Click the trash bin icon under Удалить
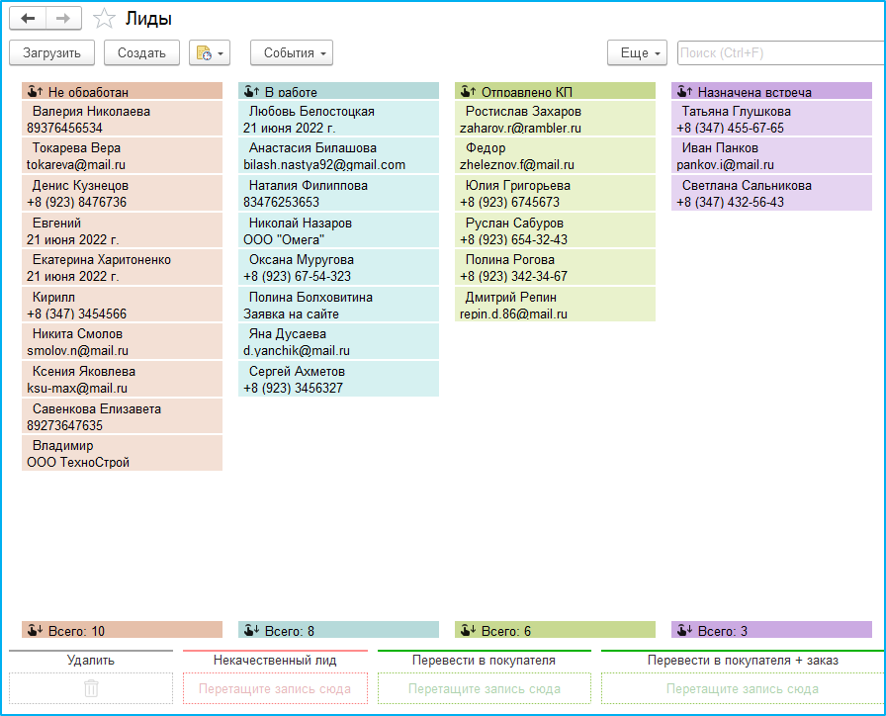 point(91,688)
